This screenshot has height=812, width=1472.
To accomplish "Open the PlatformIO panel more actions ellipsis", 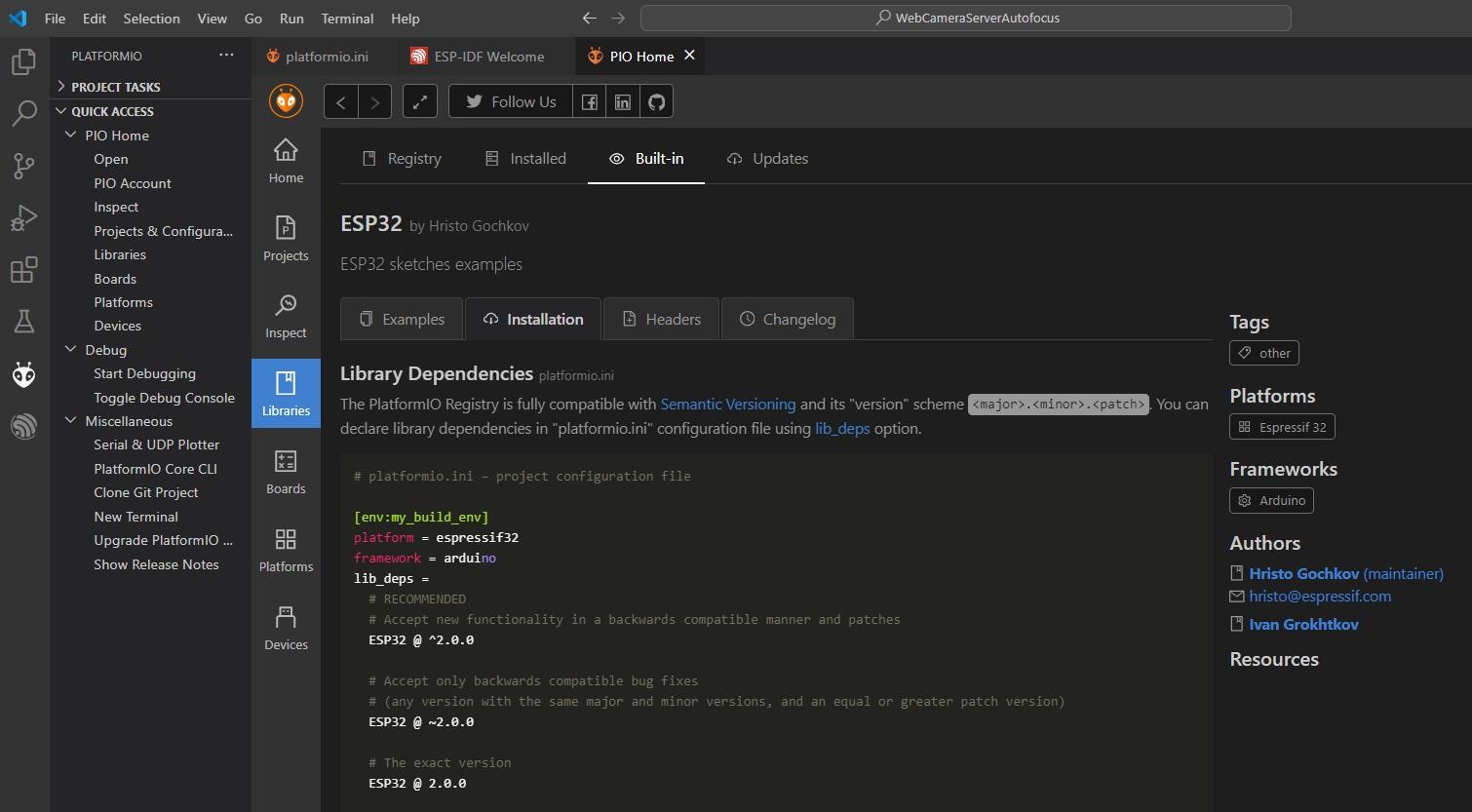I will pyautogui.click(x=226, y=56).
